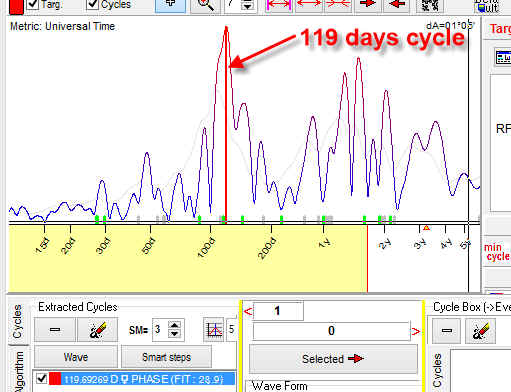Click the Wave button
The height and width of the screenshot is (392, 511).
tap(76, 357)
